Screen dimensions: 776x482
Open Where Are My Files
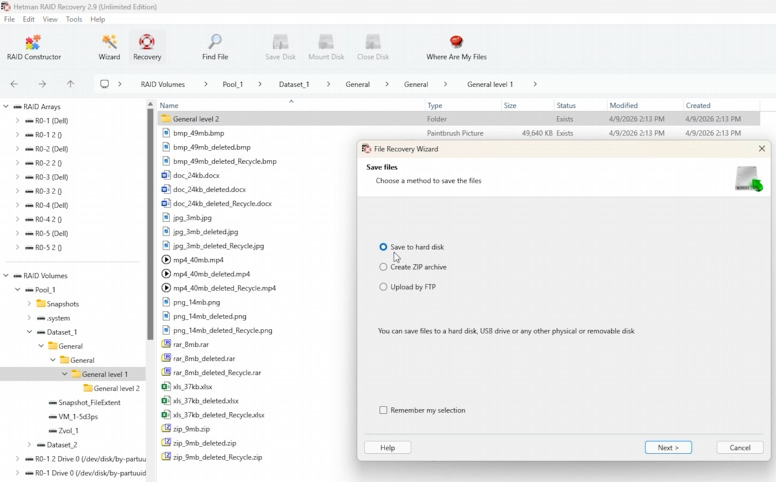(x=456, y=48)
